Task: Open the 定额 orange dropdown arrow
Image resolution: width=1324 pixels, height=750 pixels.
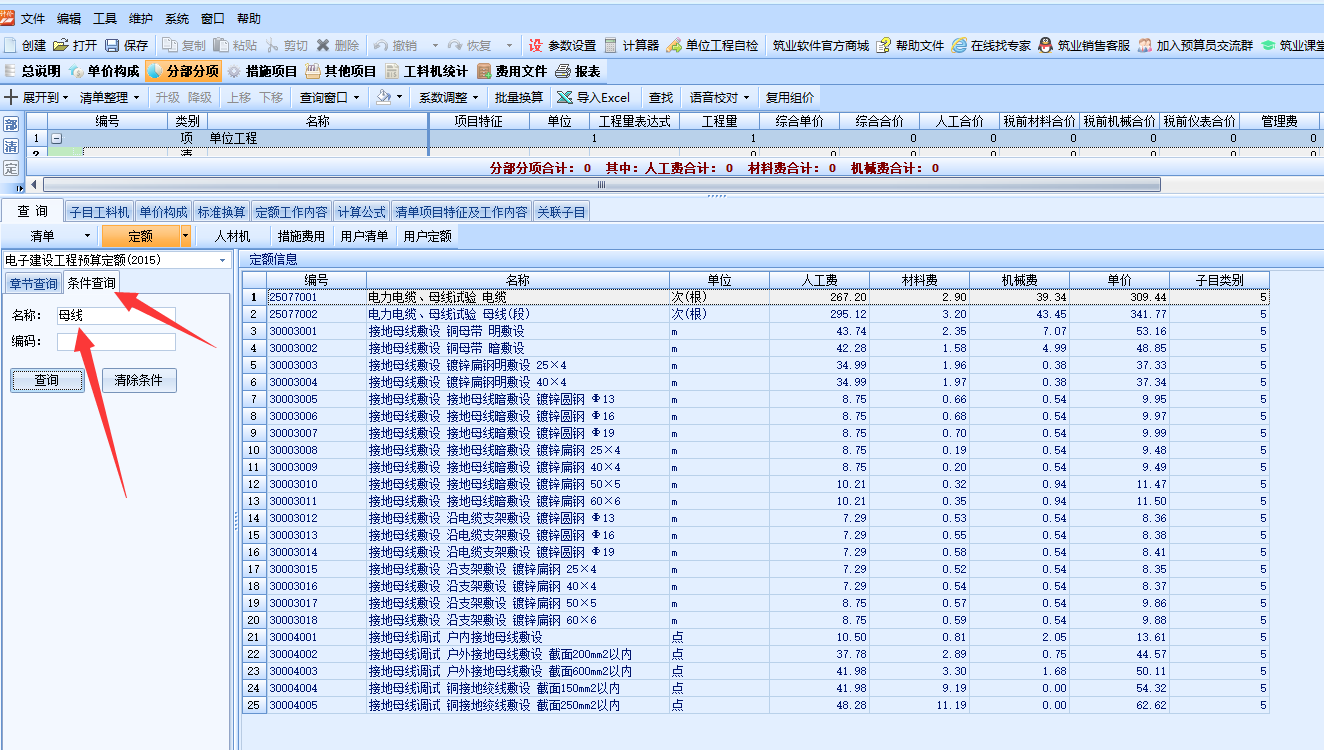Action: (x=186, y=236)
